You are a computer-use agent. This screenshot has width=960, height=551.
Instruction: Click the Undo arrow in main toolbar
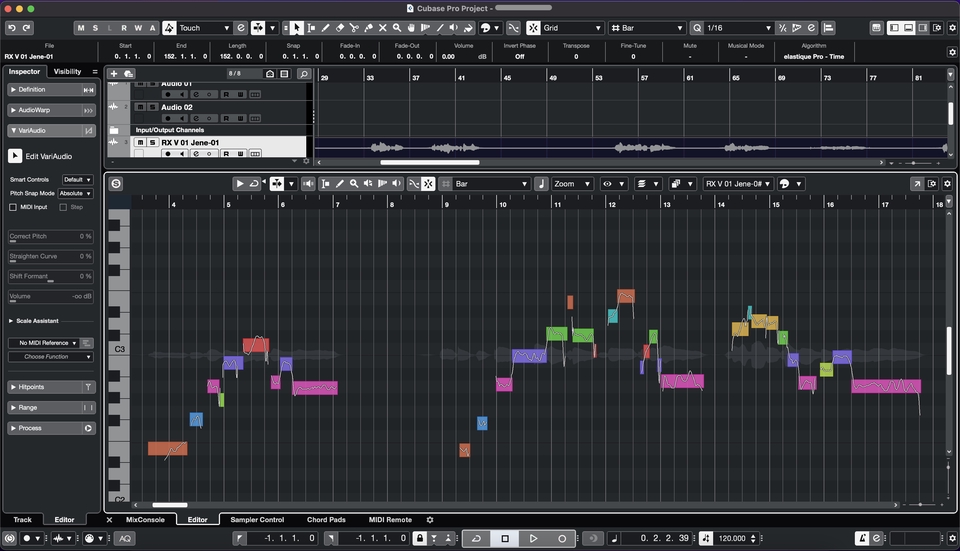coord(12,28)
